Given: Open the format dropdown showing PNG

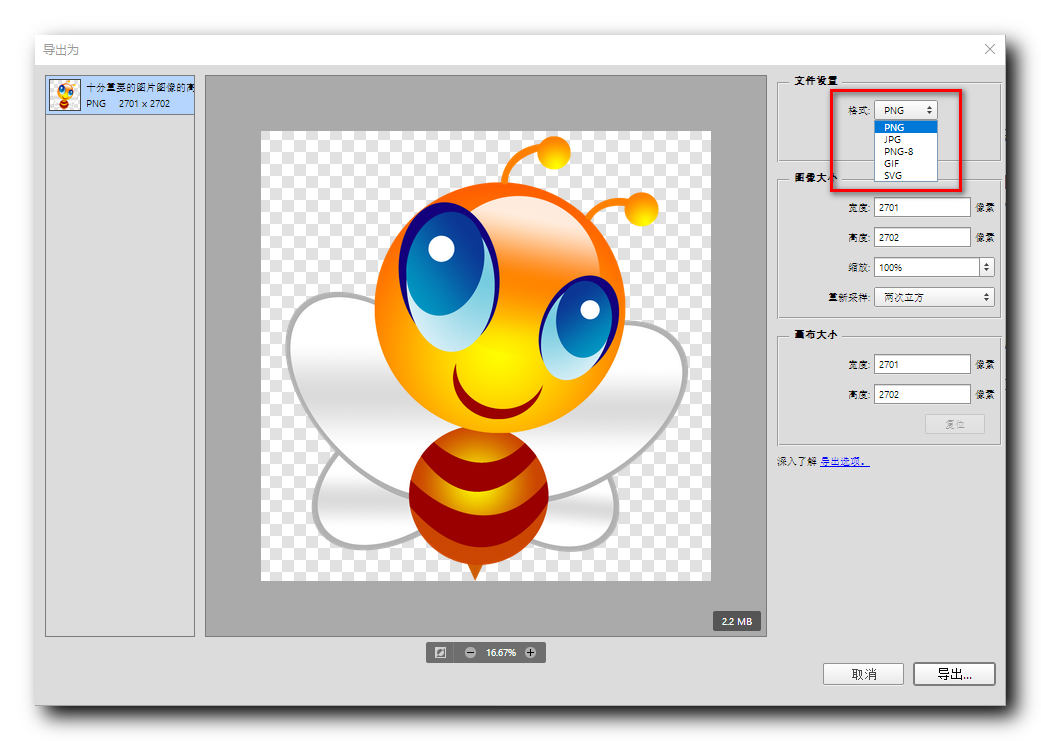Looking at the screenshot, I should click(906, 110).
